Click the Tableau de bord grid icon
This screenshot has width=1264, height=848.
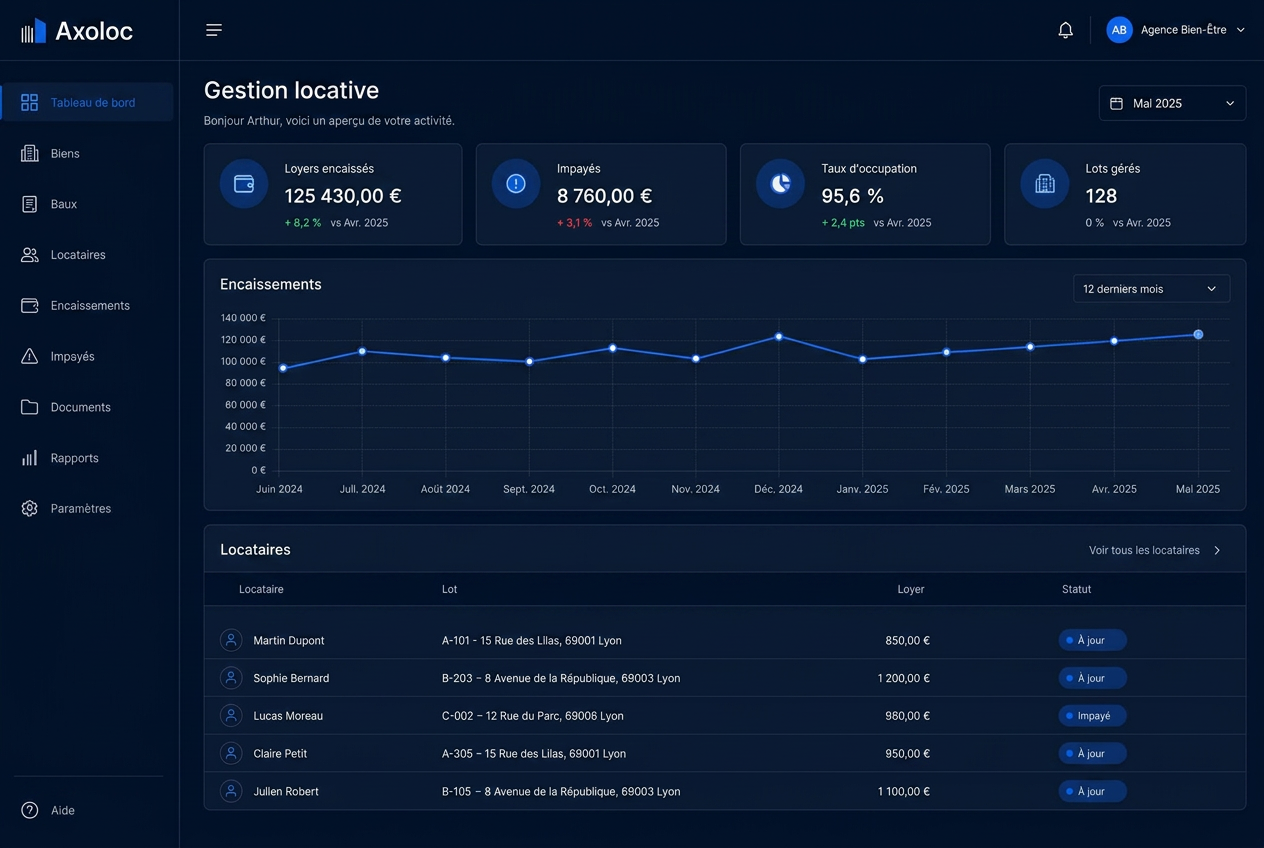(30, 102)
